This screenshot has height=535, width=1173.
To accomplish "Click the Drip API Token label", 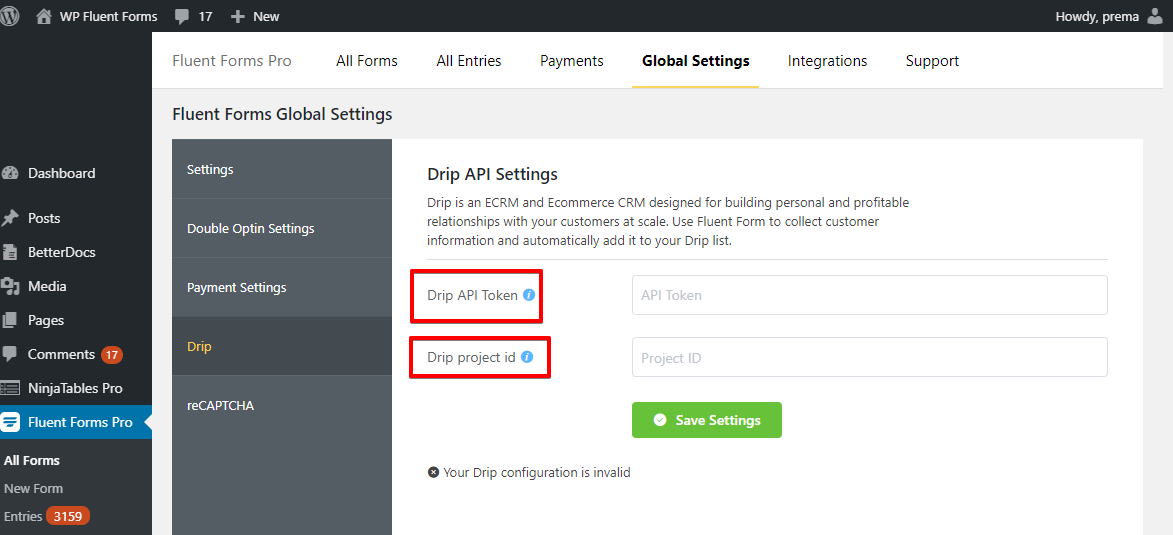I will (472, 295).
